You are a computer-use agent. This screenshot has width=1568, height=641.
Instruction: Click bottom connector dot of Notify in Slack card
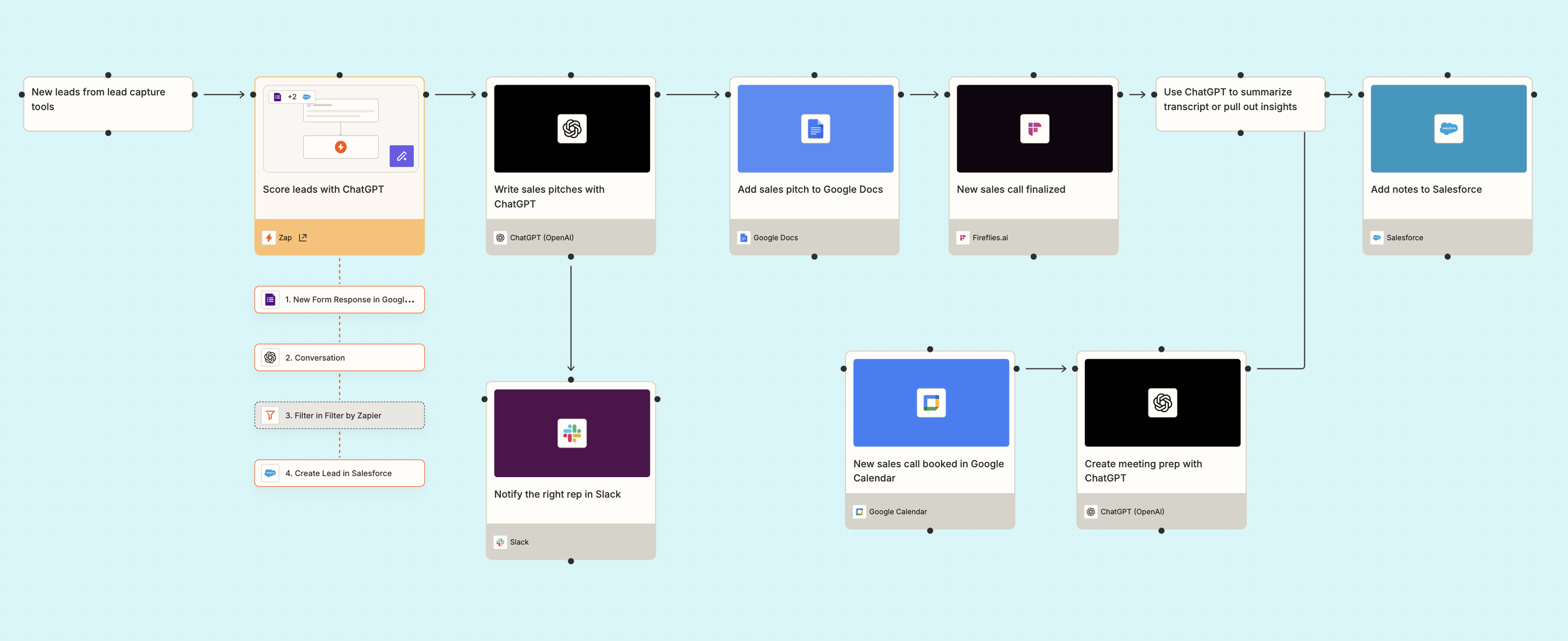click(x=571, y=561)
